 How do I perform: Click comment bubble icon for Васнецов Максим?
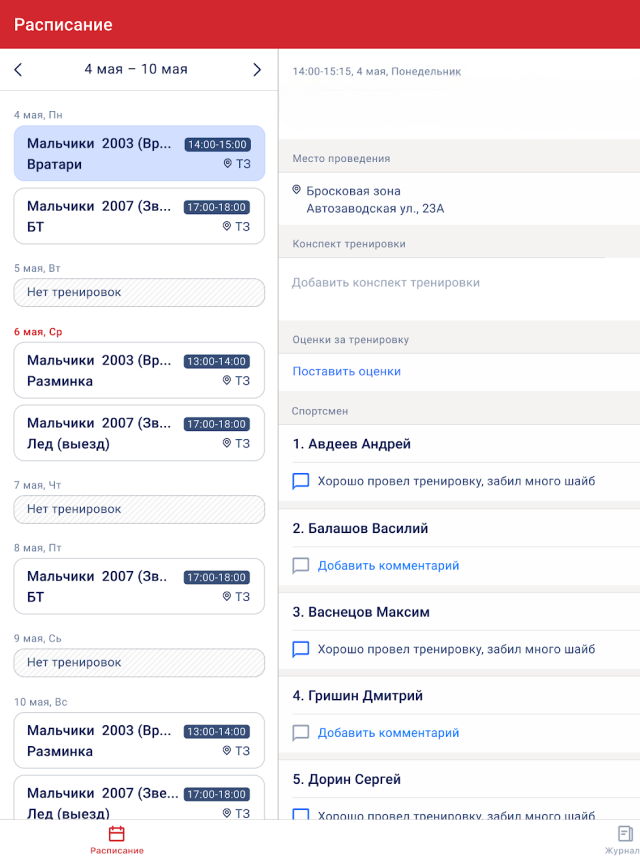pos(301,649)
